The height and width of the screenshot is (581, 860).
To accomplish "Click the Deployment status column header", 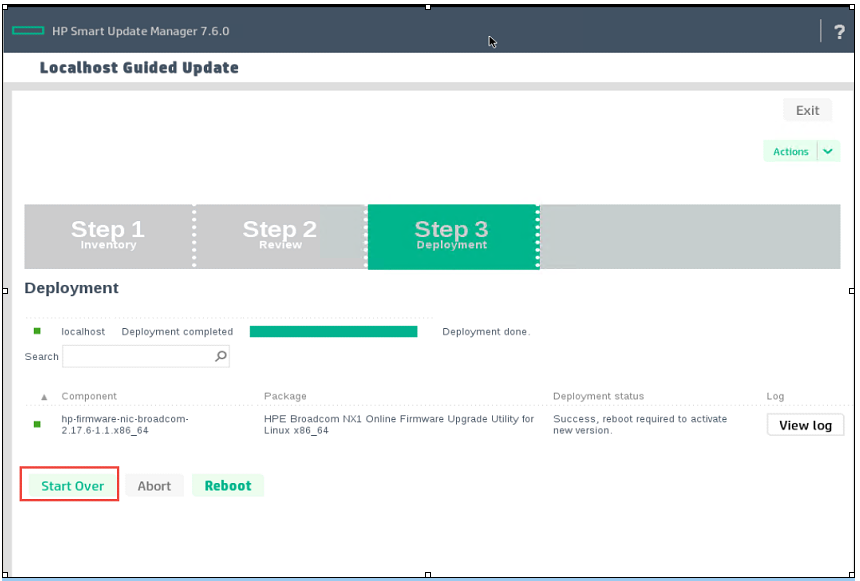I will click(x=598, y=396).
